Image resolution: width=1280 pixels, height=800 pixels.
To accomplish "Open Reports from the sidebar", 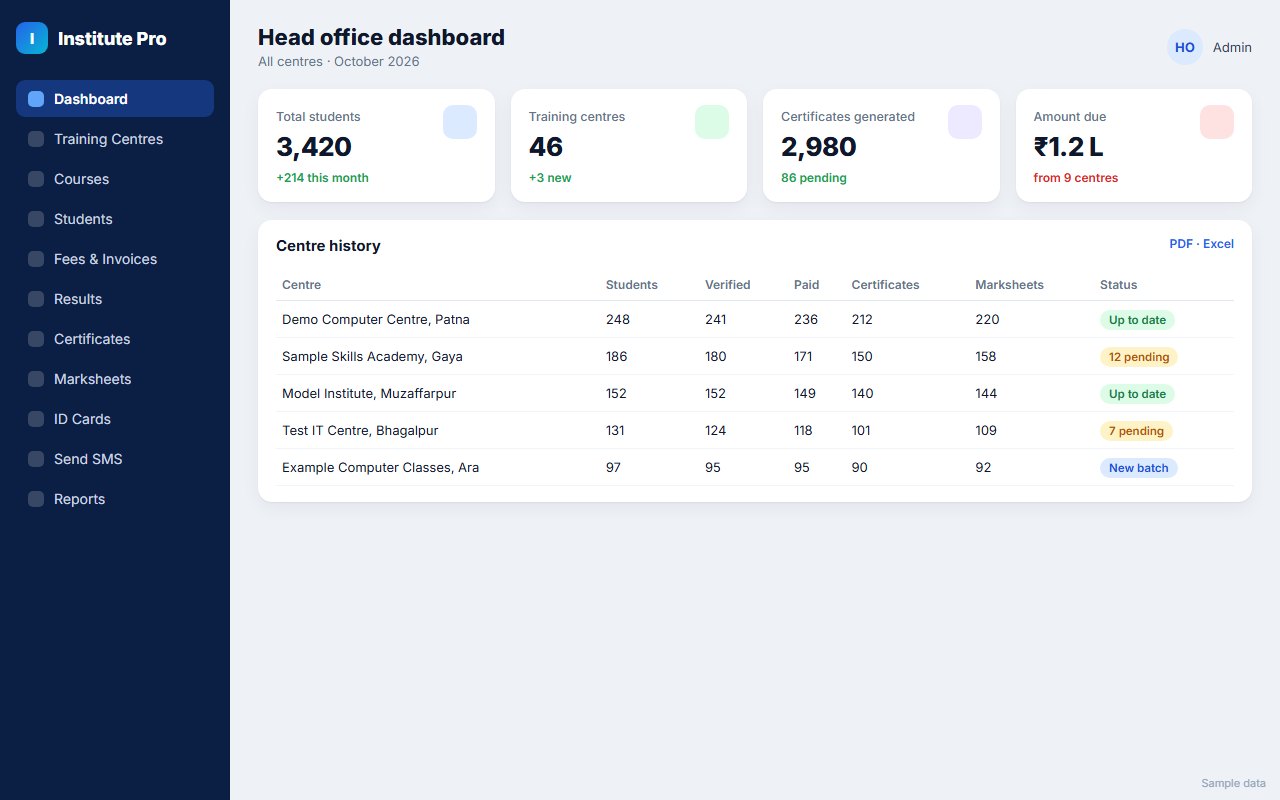I will (115, 499).
